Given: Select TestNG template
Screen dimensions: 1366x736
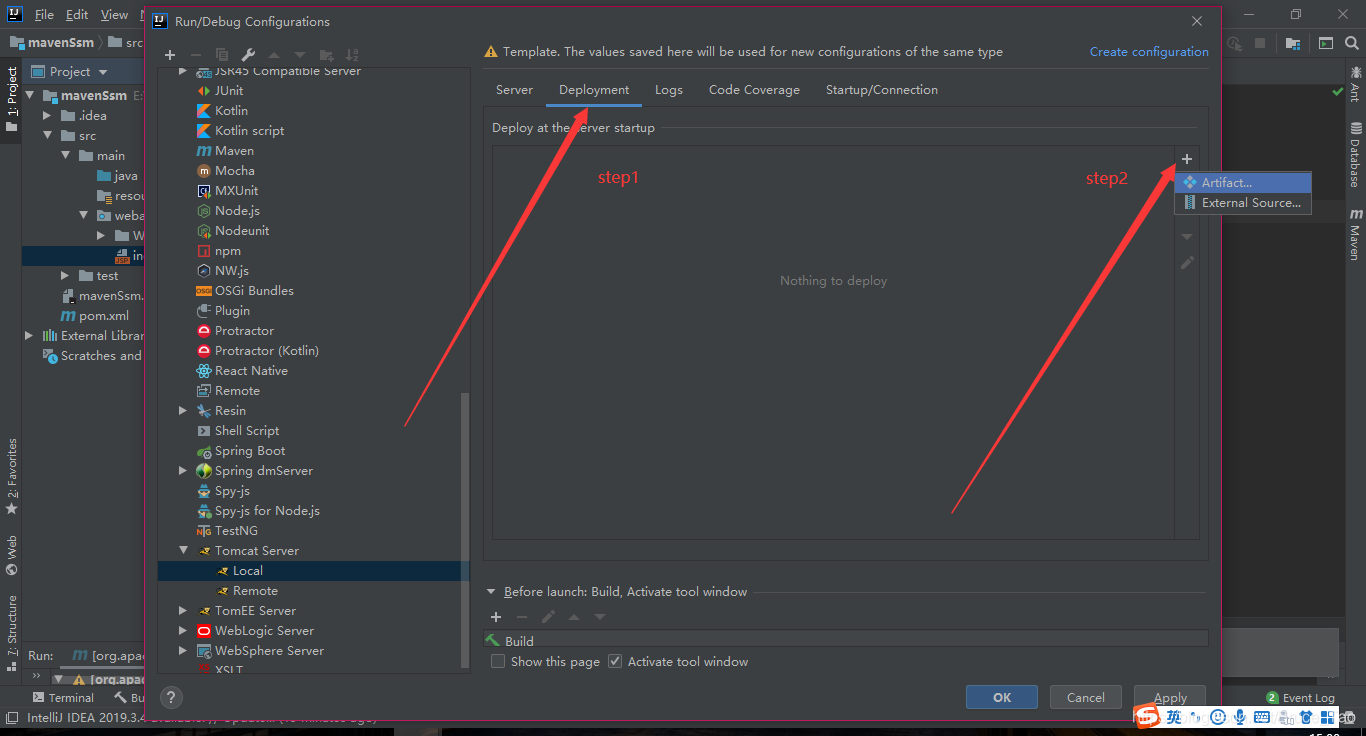Looking at the screenshot, I should coord(227,531).
